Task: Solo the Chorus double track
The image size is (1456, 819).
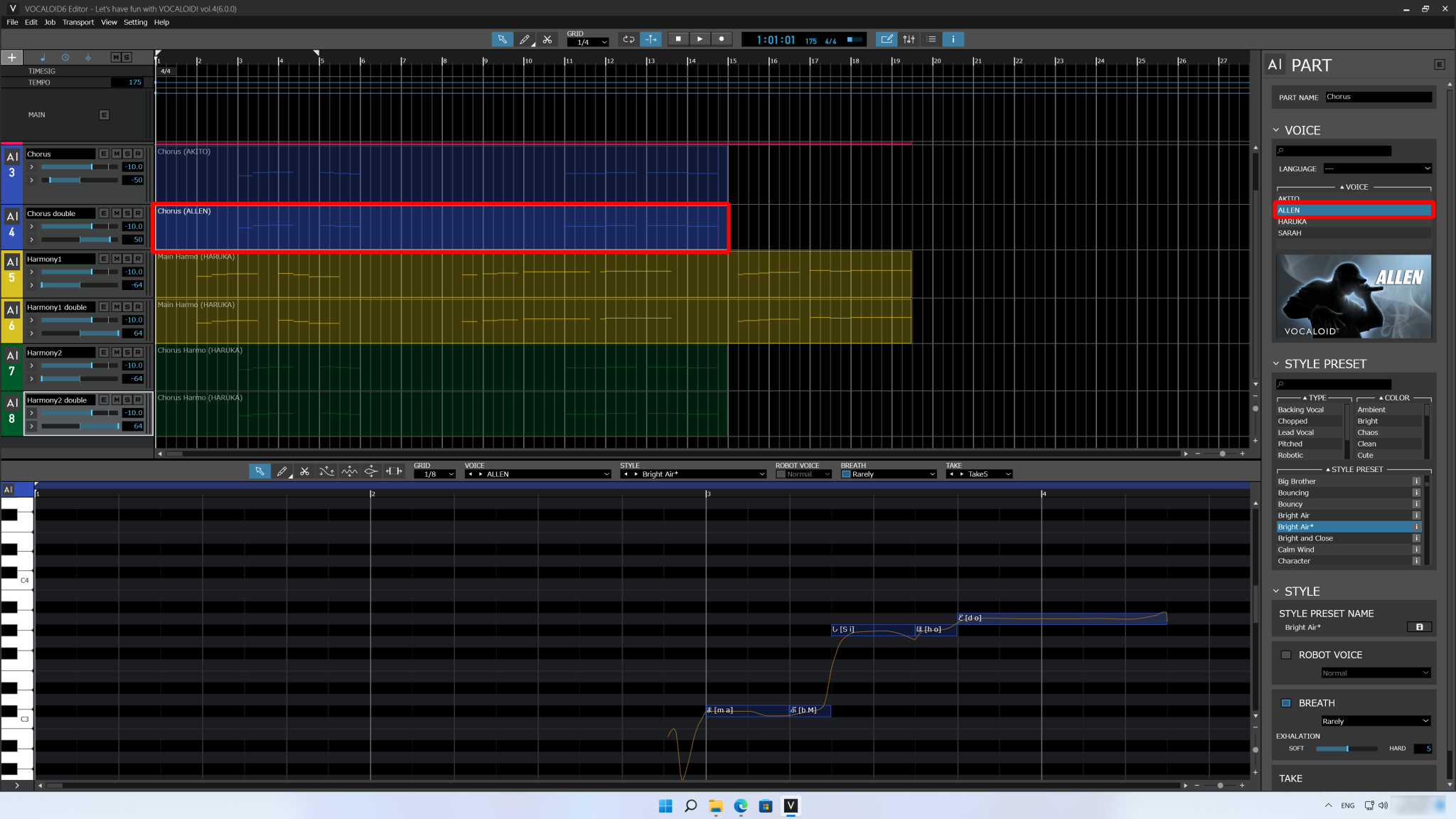Action: pos(127,213)
